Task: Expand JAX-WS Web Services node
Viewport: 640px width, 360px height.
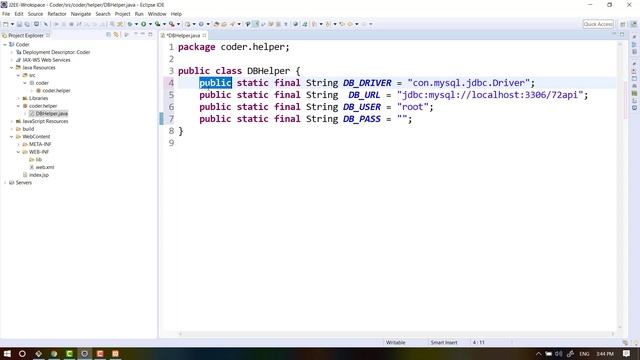Action: point(12,60)
